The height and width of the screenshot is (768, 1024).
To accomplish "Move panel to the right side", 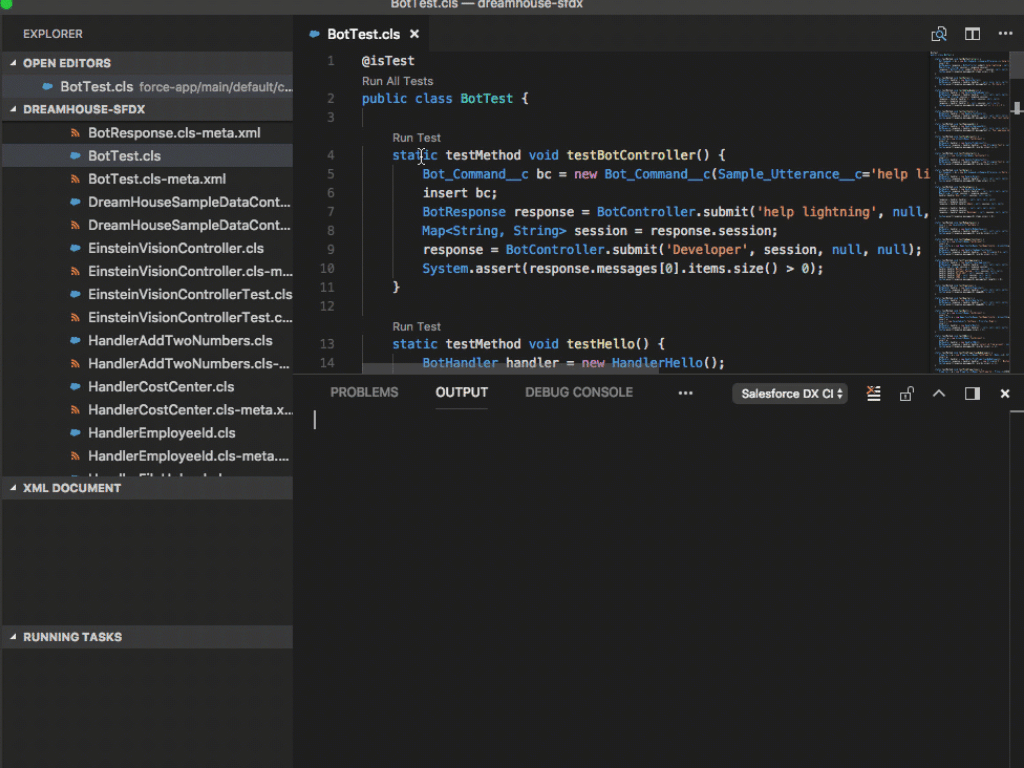I will coord(972,393).
